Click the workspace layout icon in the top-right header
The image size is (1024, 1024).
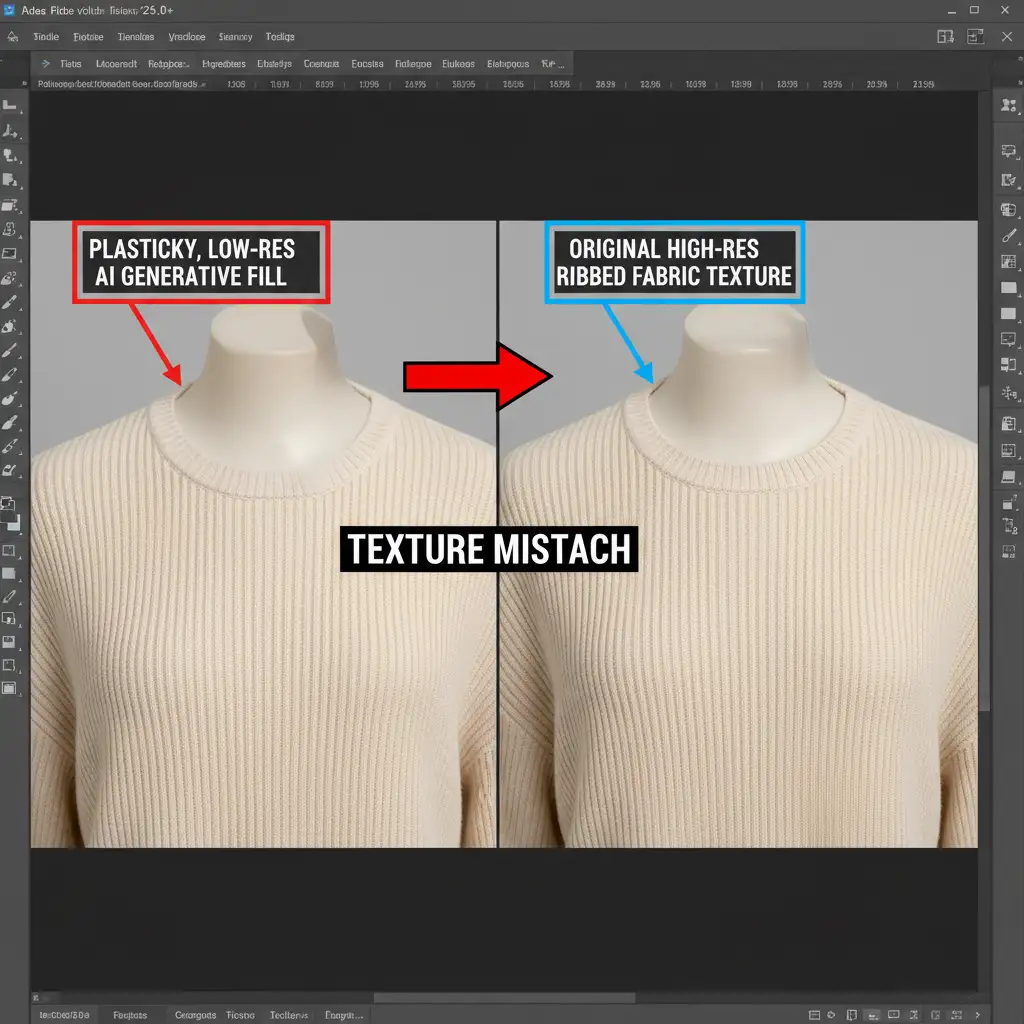pyautogui.click(x=945, y=36)
